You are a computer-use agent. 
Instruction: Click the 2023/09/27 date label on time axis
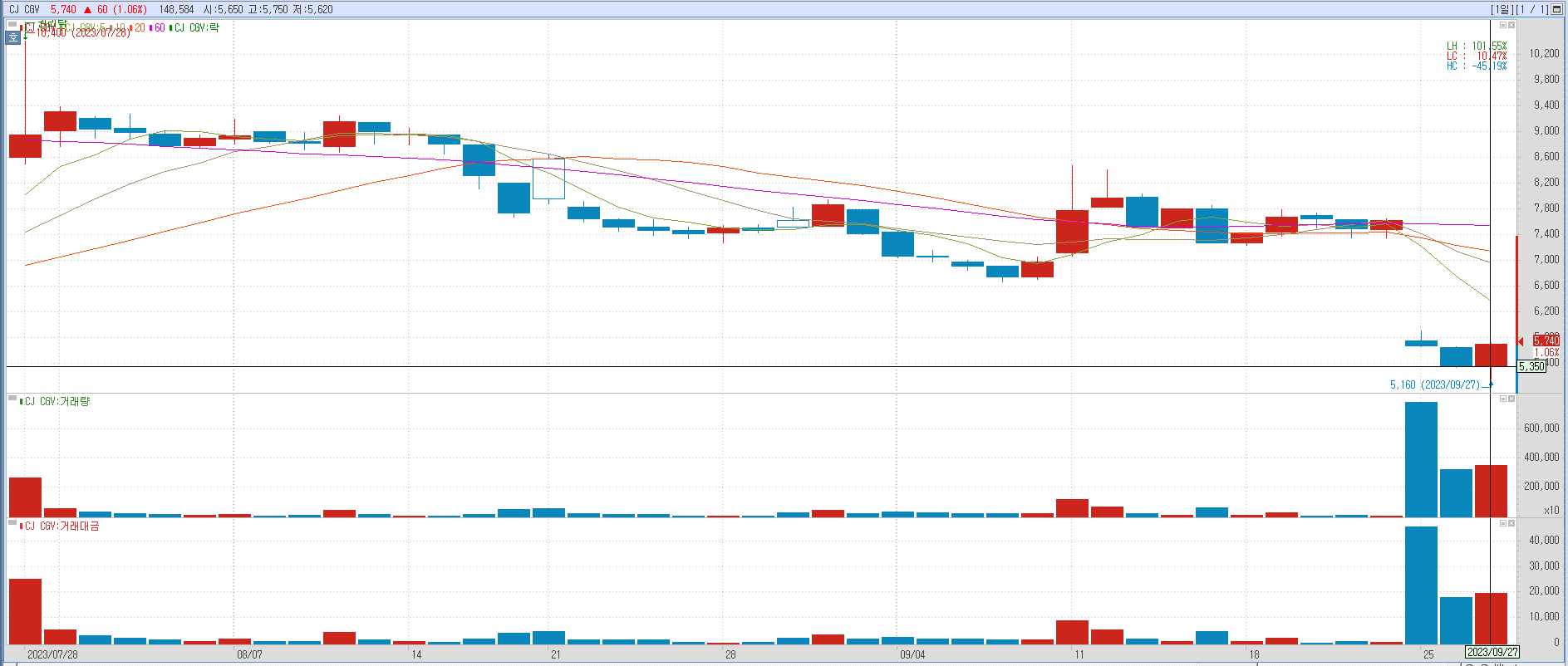tap(1492, 653)
